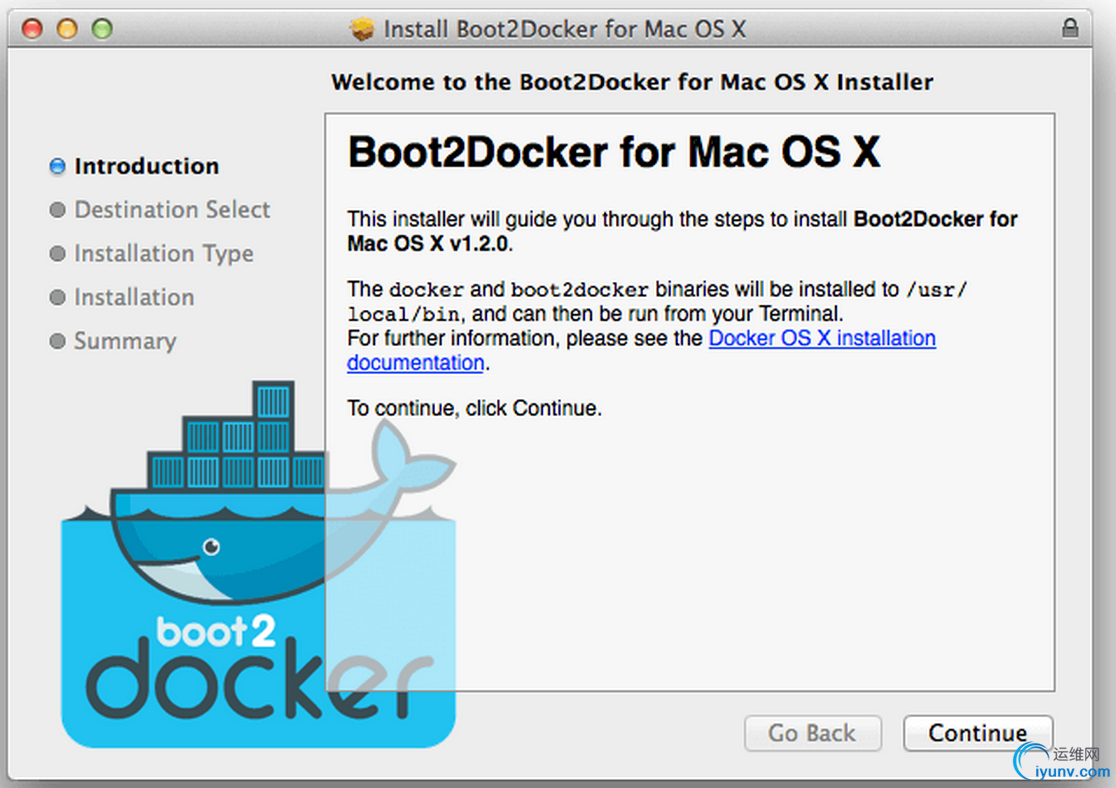Viewport: 1116px width, 788px height.
Task: Click the package icon in window title
Action: pyautogui.click(x=362, y=29)
